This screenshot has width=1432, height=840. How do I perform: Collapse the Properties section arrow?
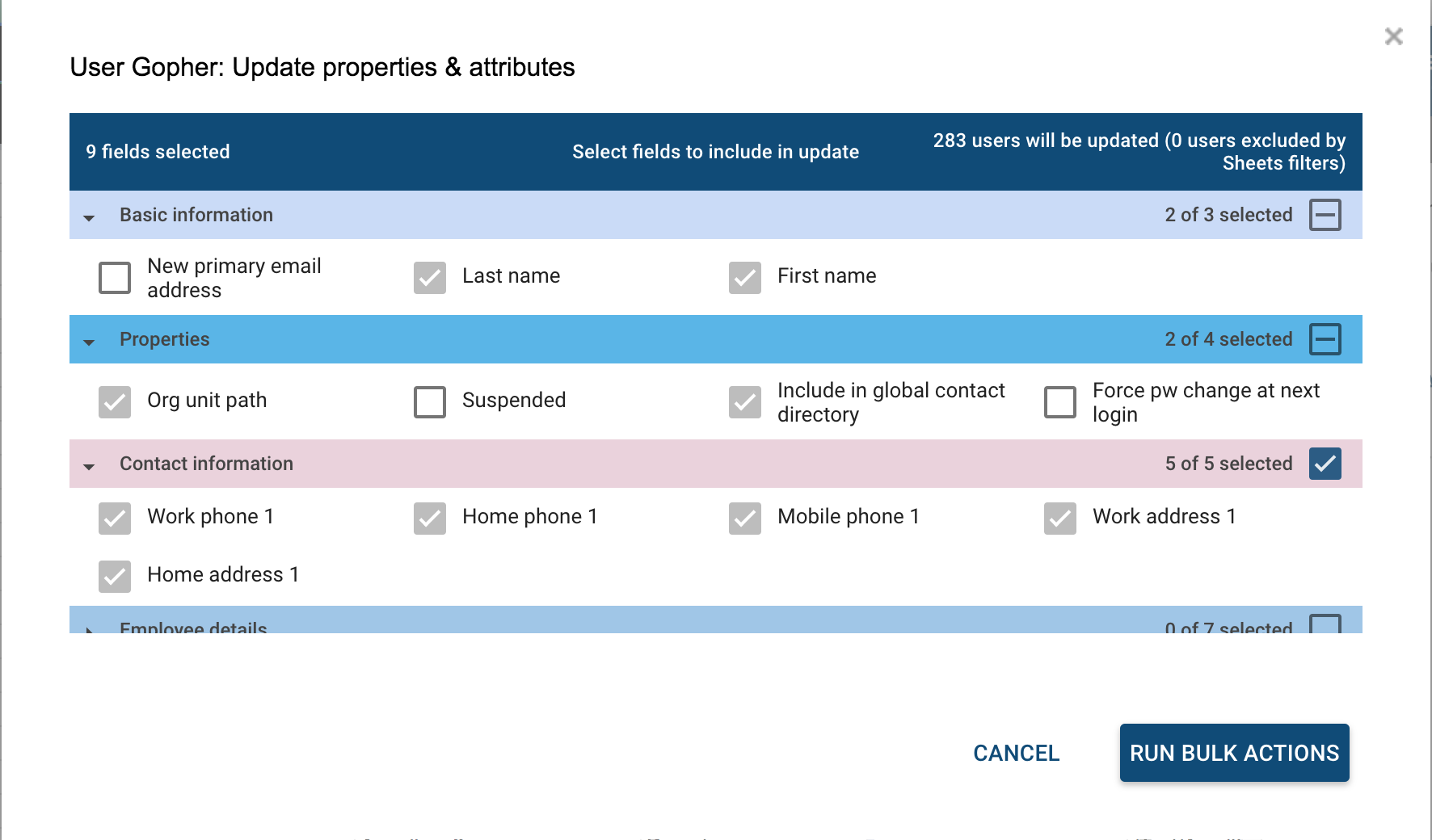point(89,342)
